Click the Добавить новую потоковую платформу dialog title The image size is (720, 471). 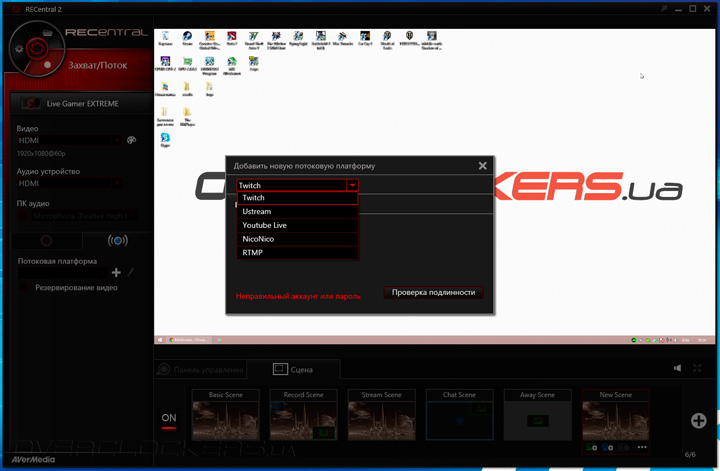click(304, 166)
